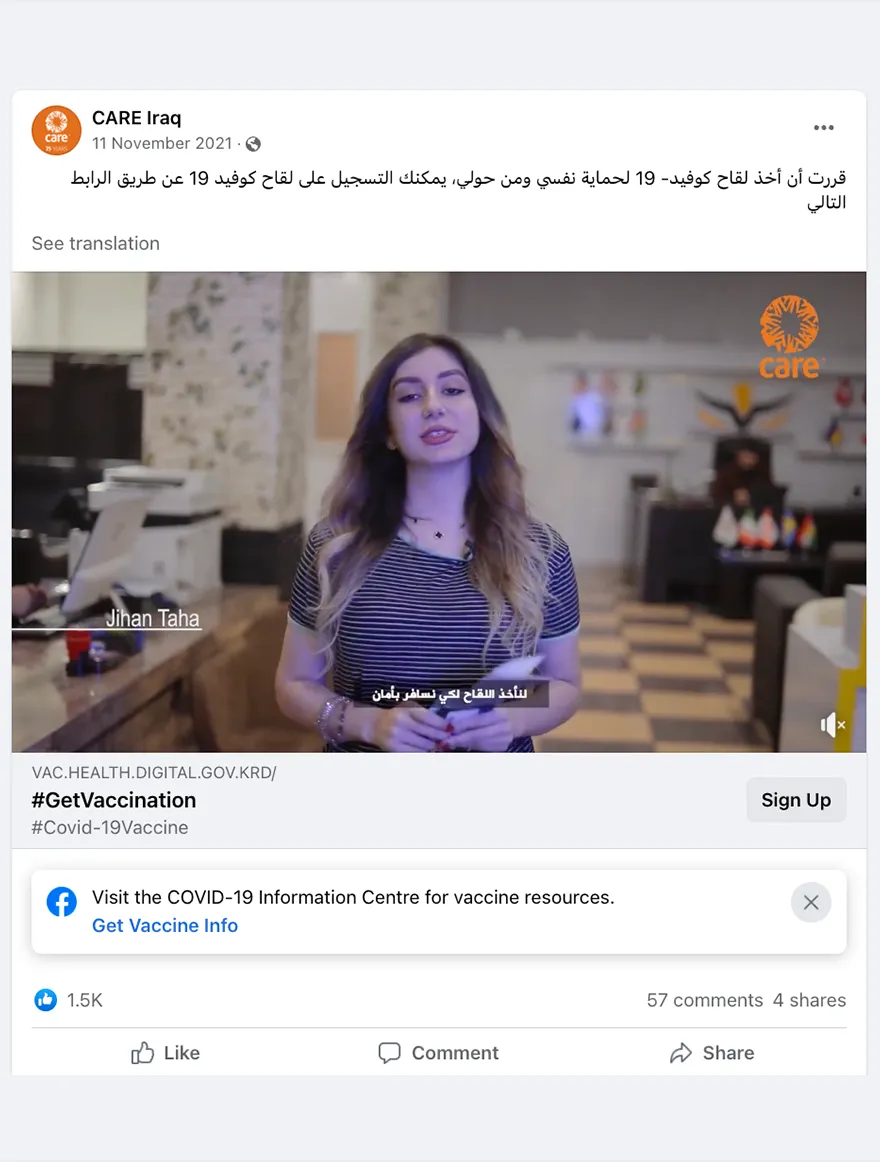View the 57 comments
This screenshot has width=880, height=1162.
coord(704,1000)
